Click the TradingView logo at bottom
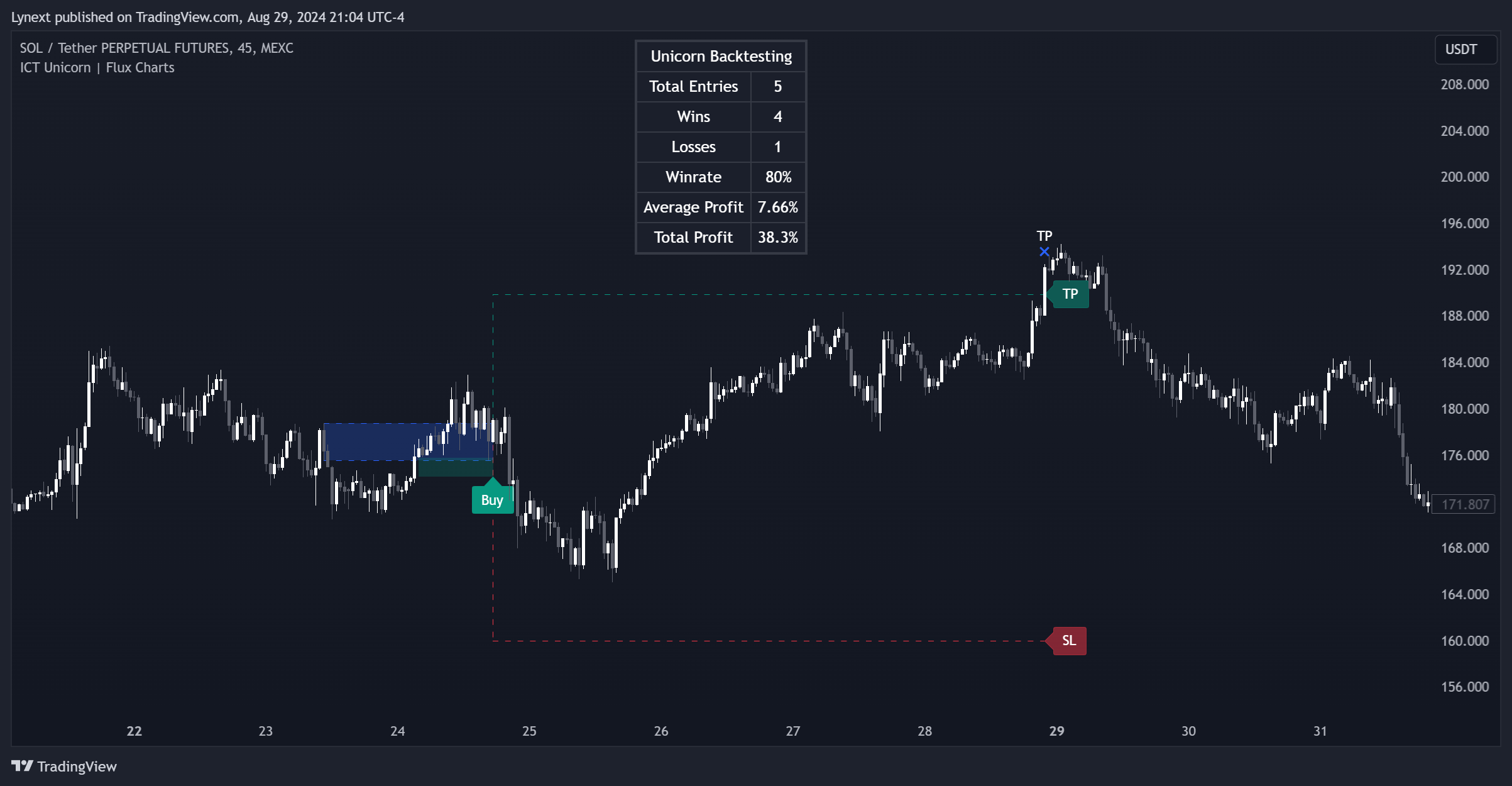1512x786 pixels. point(64,767)
